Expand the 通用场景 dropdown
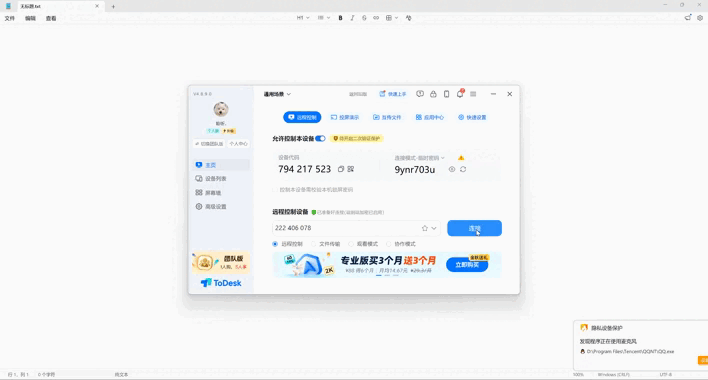The height and width of the screenshot is (380, 708). pyautogui.click(x=277, y=94)
